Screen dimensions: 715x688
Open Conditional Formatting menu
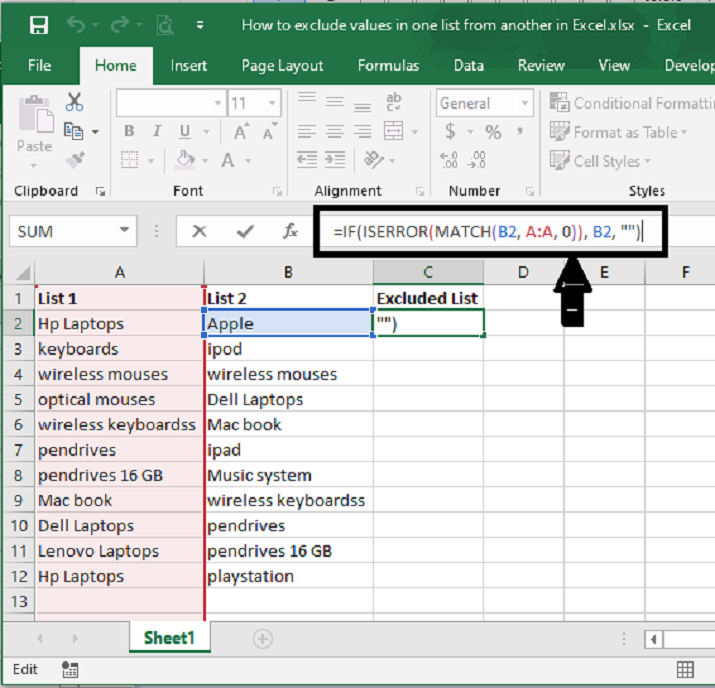coord(632,103)
